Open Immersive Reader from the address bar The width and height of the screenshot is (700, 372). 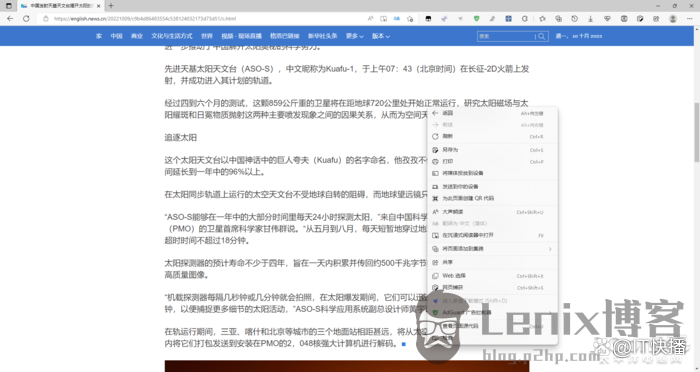point(383,19)
